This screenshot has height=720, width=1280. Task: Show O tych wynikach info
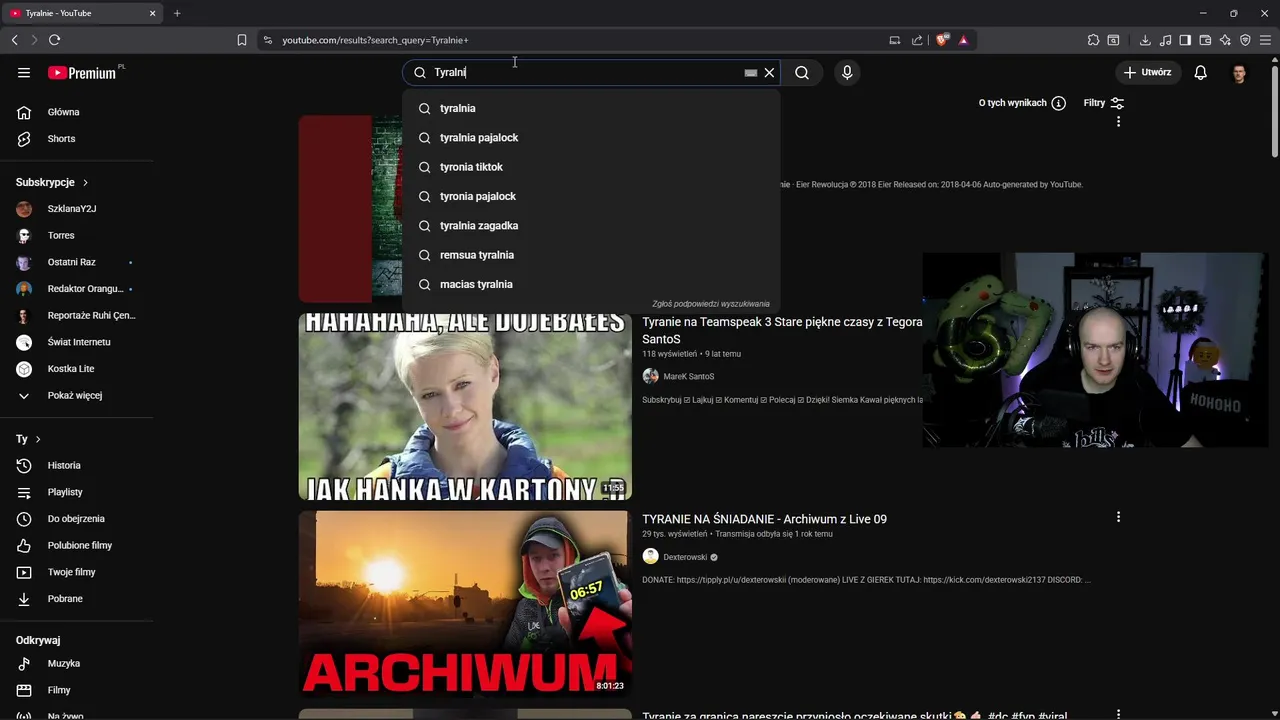click(x=1022, y=103)
